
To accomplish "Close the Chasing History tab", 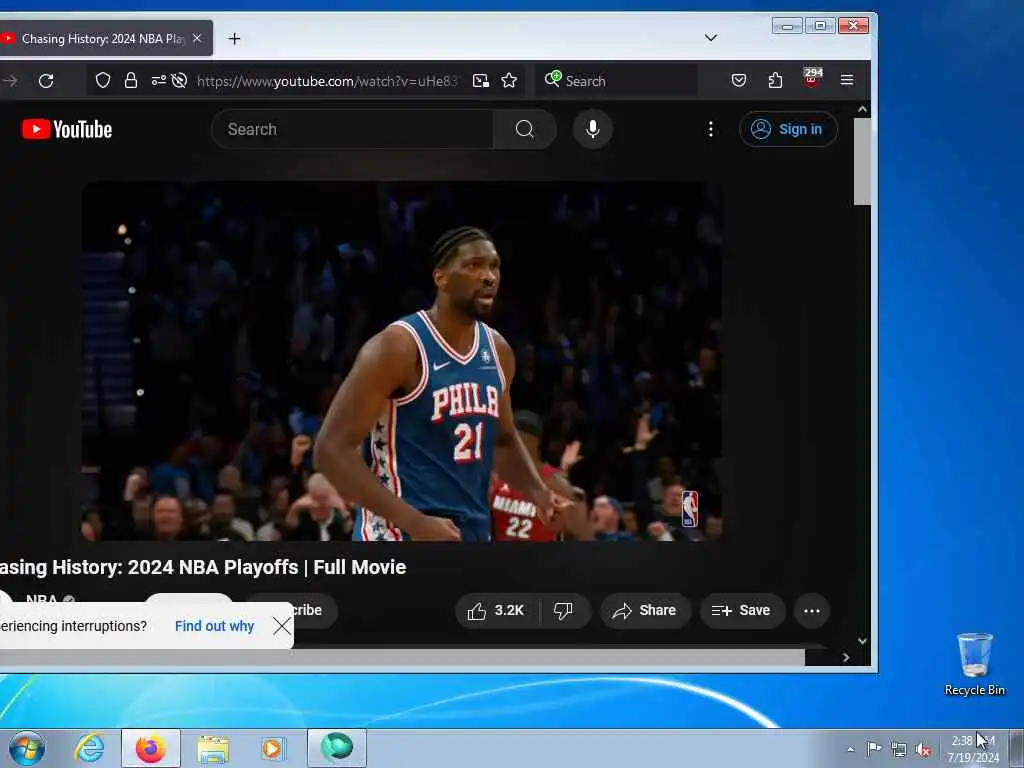I will click(x=197, y=39).
